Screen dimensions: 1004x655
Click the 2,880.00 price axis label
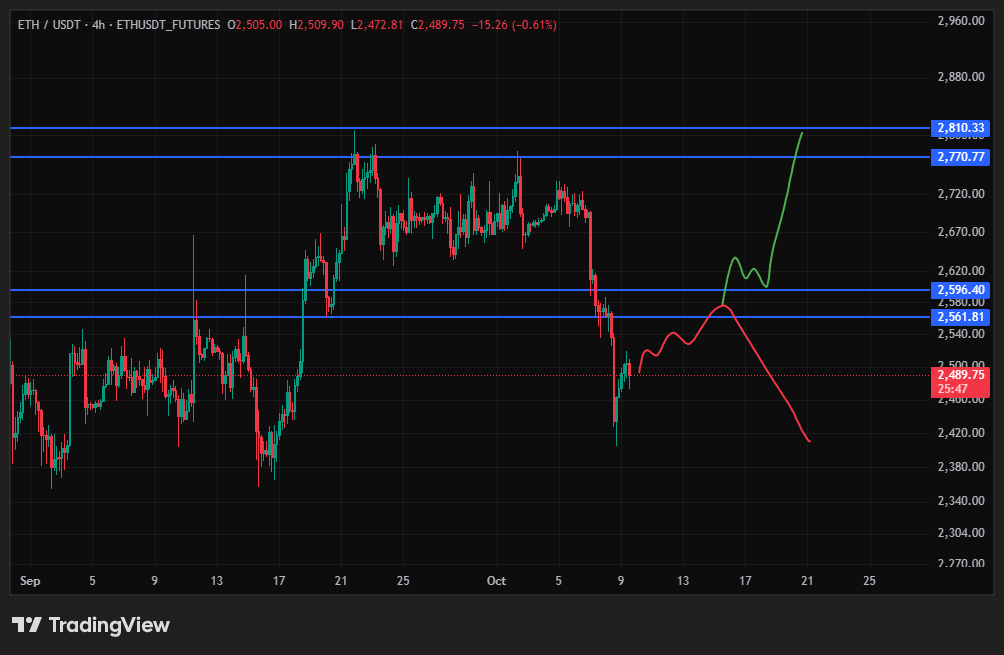[x=961, y=77]
